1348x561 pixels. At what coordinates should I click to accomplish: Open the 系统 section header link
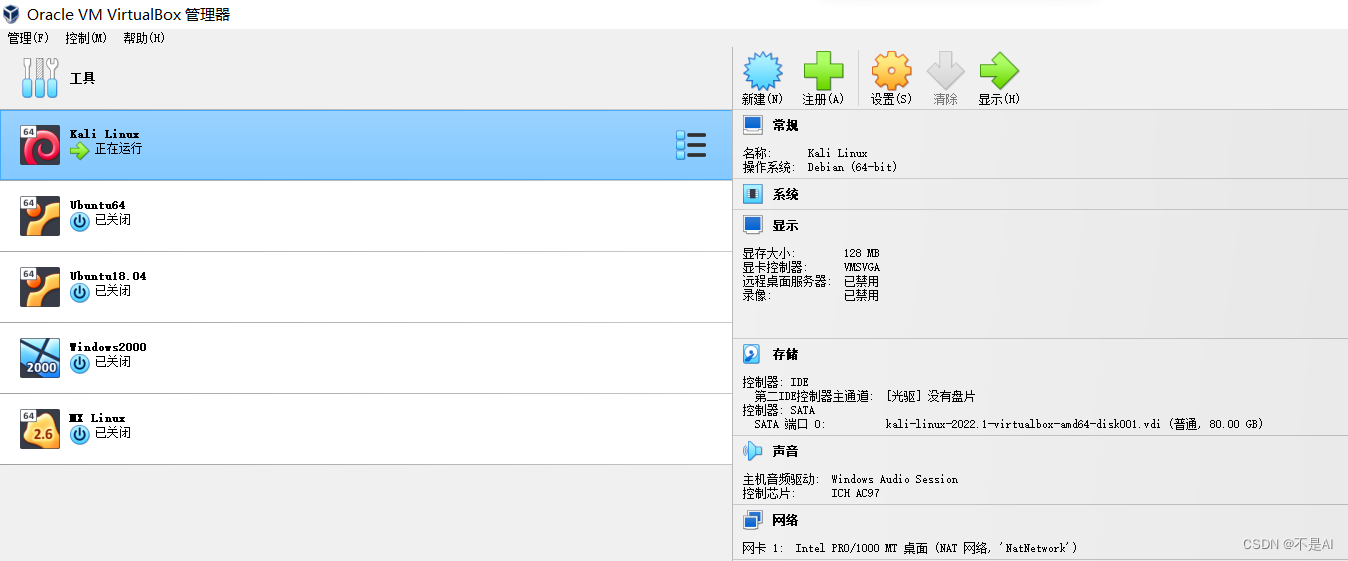coord(785,194)
